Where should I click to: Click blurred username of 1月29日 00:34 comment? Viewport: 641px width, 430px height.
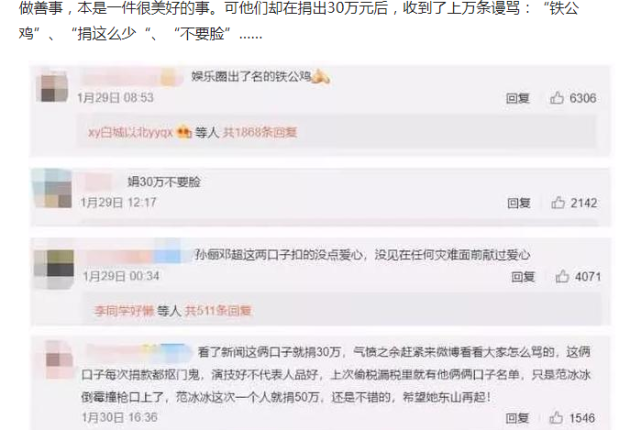click(x=133, y=254)
